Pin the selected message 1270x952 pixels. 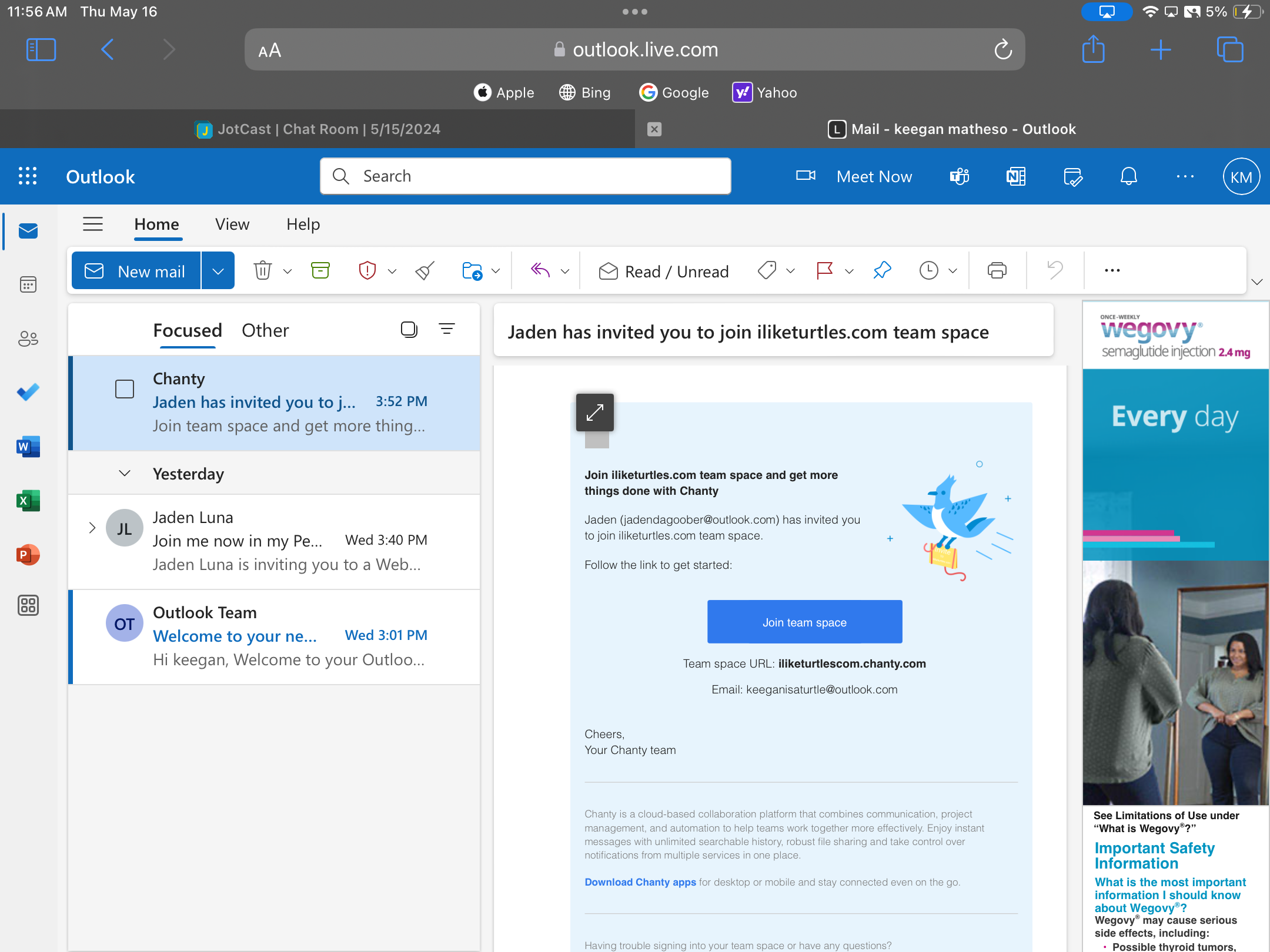pyautogui.click(x=882, y=270)
